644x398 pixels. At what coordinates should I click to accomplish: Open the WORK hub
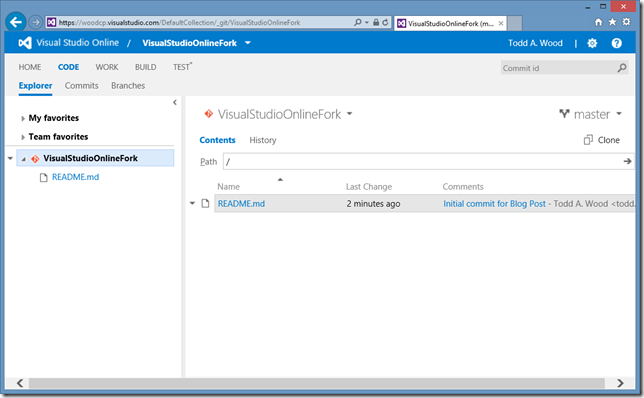pos(107,67)
